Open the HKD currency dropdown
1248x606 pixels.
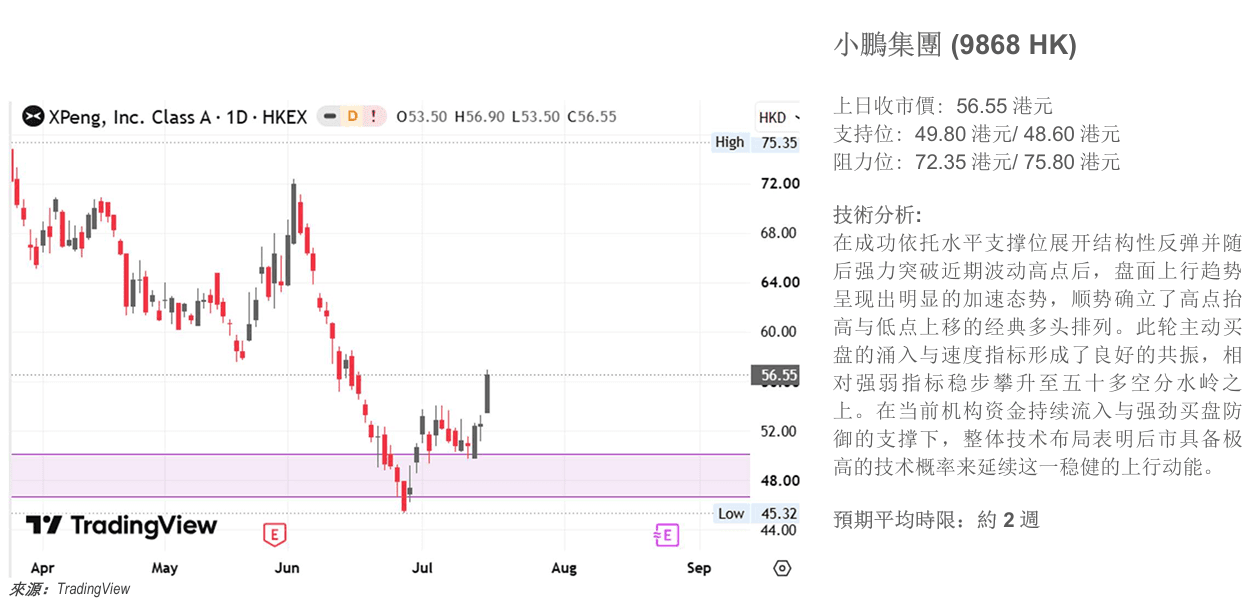pos(776,117)
